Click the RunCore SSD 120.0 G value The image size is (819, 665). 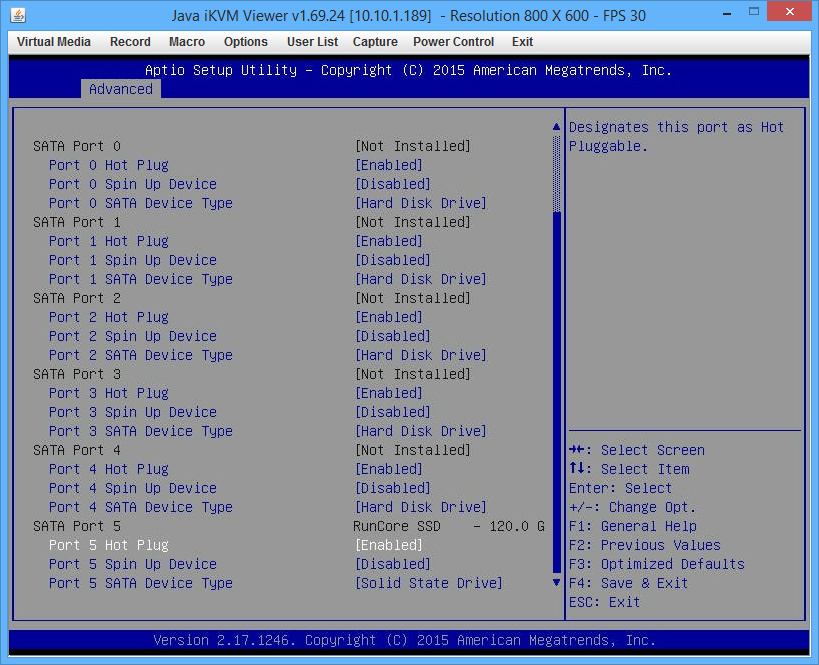[449, 526]
